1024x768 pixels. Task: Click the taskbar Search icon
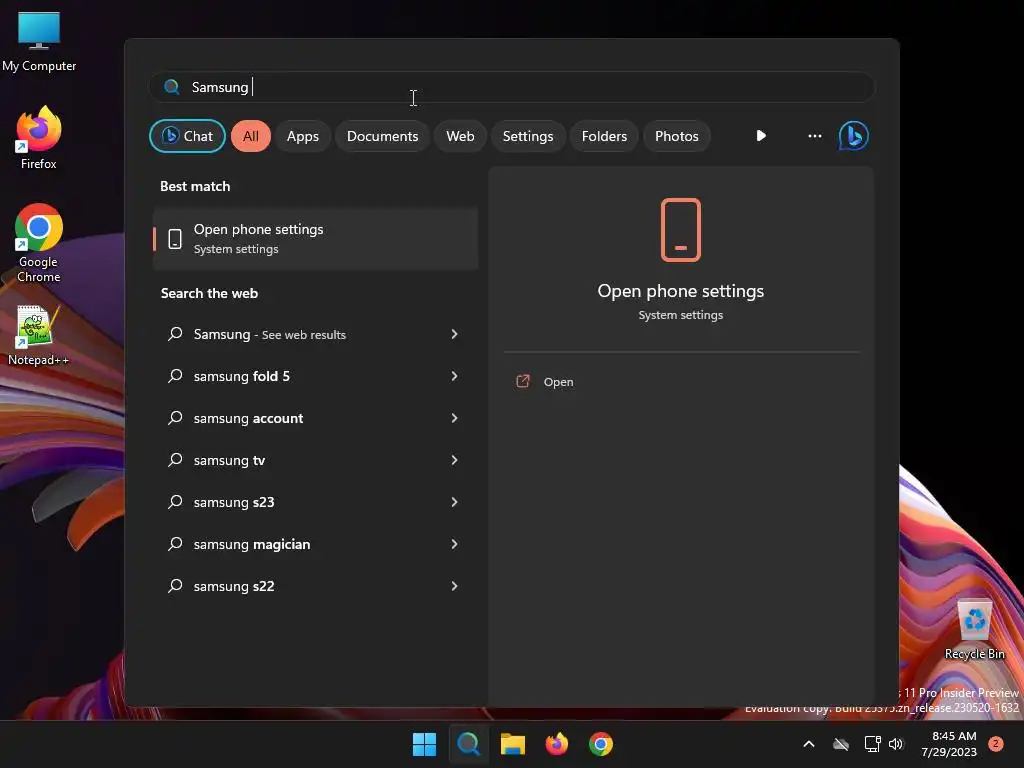click(x=468, y=744)
